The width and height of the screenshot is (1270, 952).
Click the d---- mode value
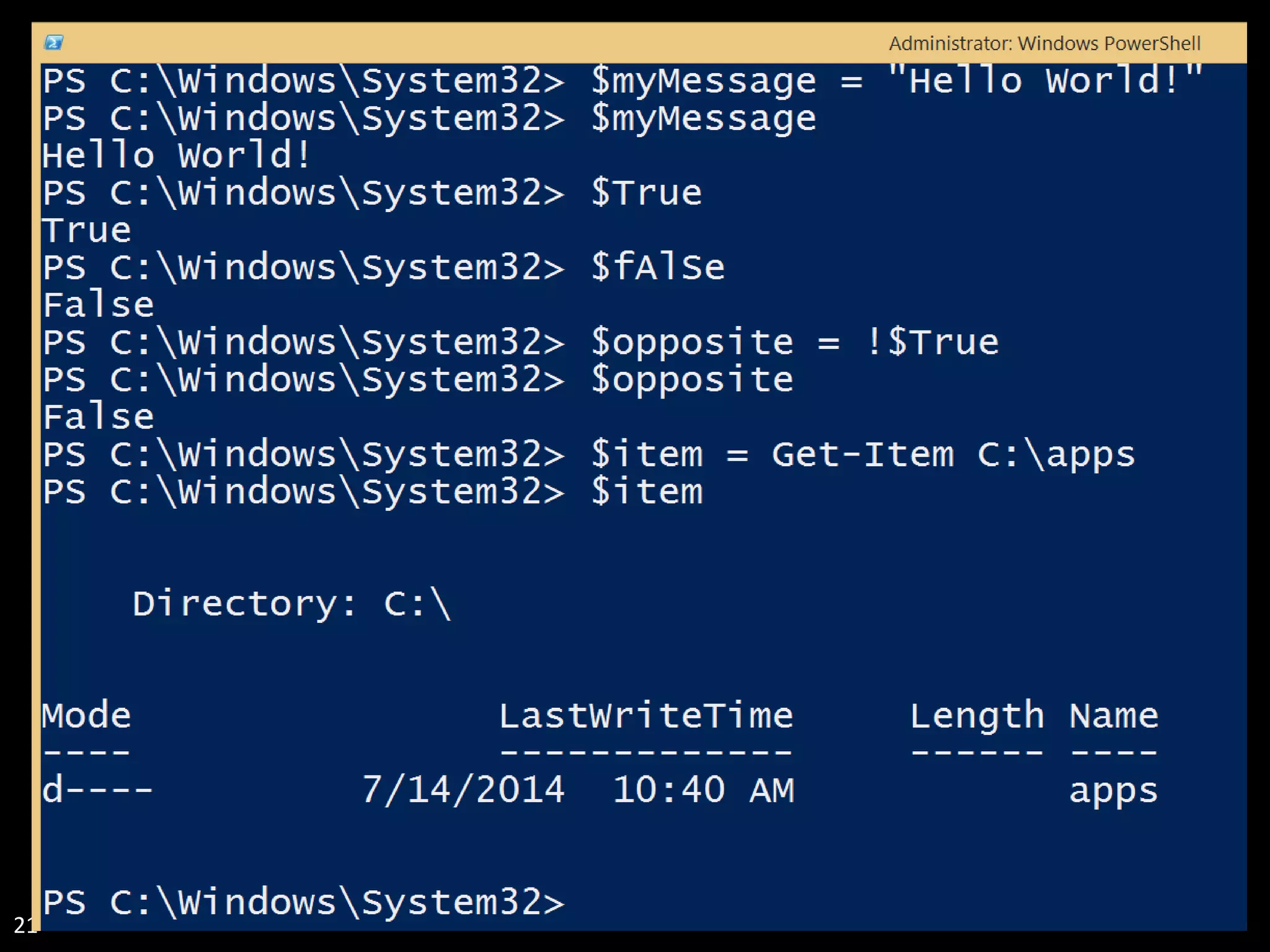97,790
